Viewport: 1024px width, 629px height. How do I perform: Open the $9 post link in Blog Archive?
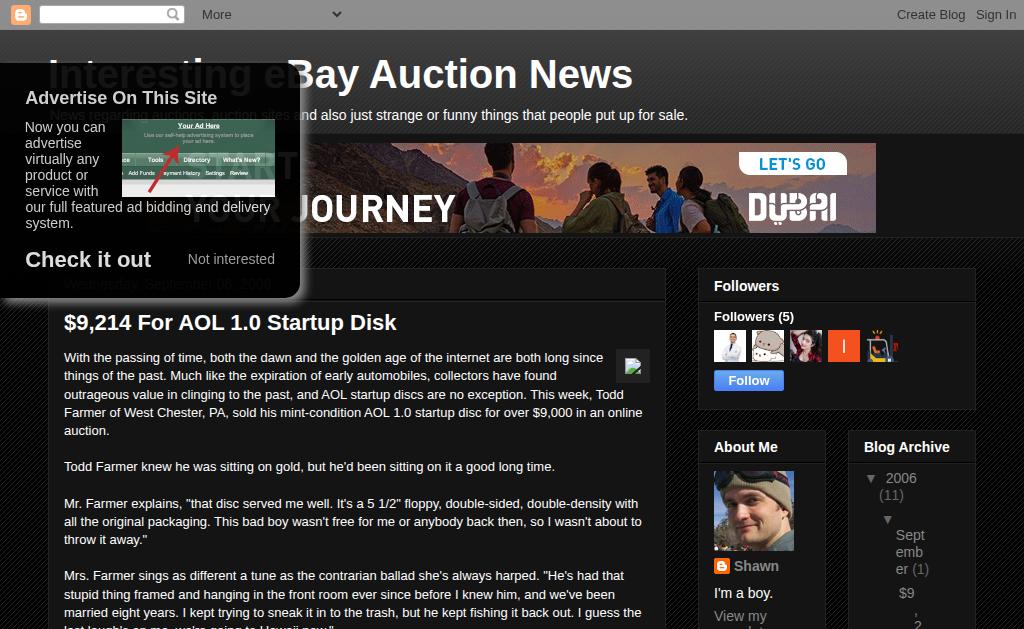coord(906,593)
